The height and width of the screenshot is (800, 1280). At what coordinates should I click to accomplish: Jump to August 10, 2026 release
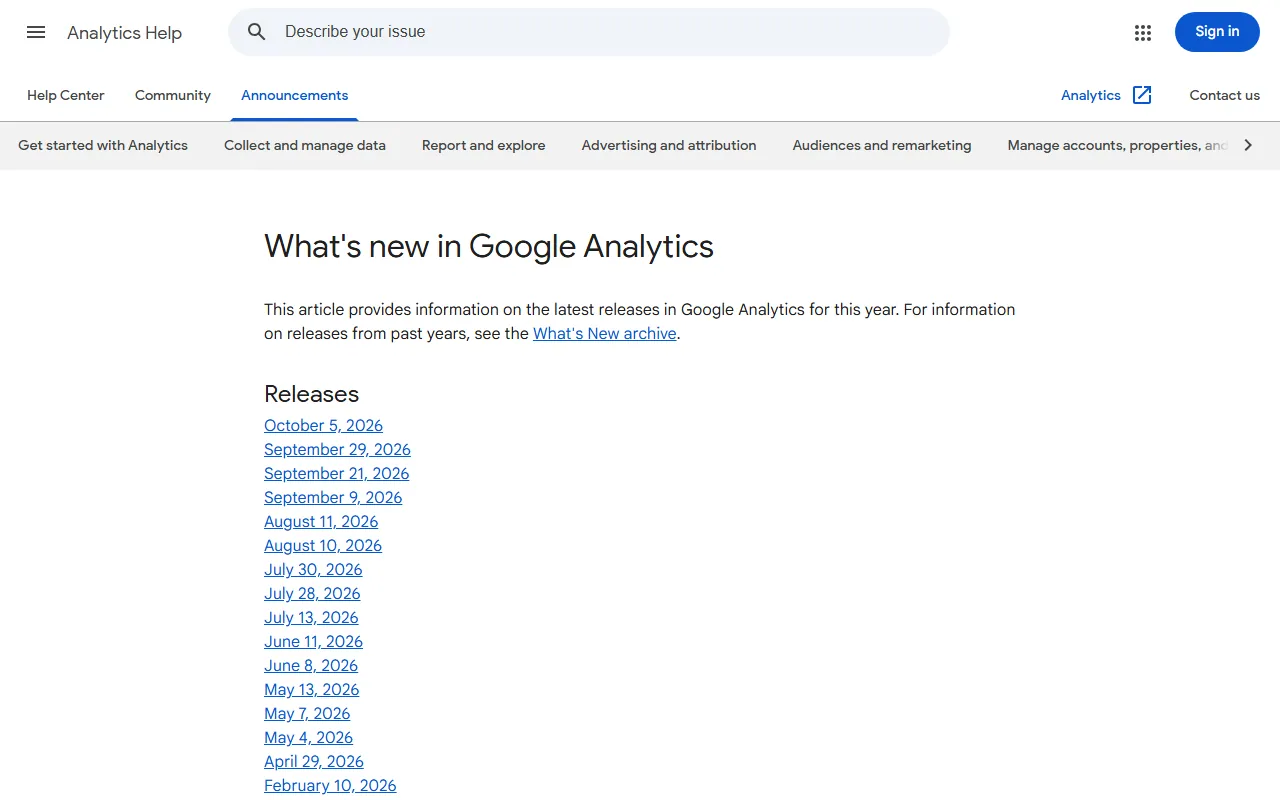(x=323, y=545)
